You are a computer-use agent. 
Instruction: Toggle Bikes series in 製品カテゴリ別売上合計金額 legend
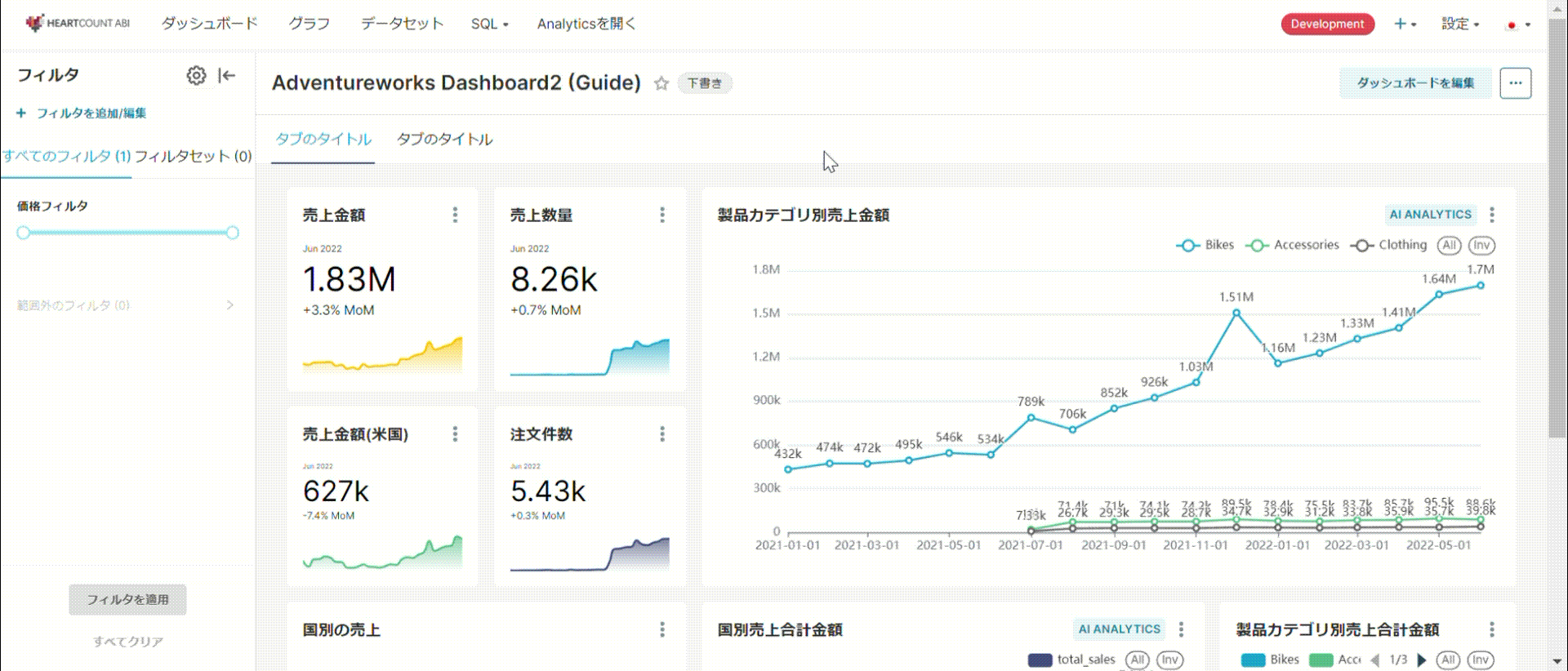click(1270, 660)
